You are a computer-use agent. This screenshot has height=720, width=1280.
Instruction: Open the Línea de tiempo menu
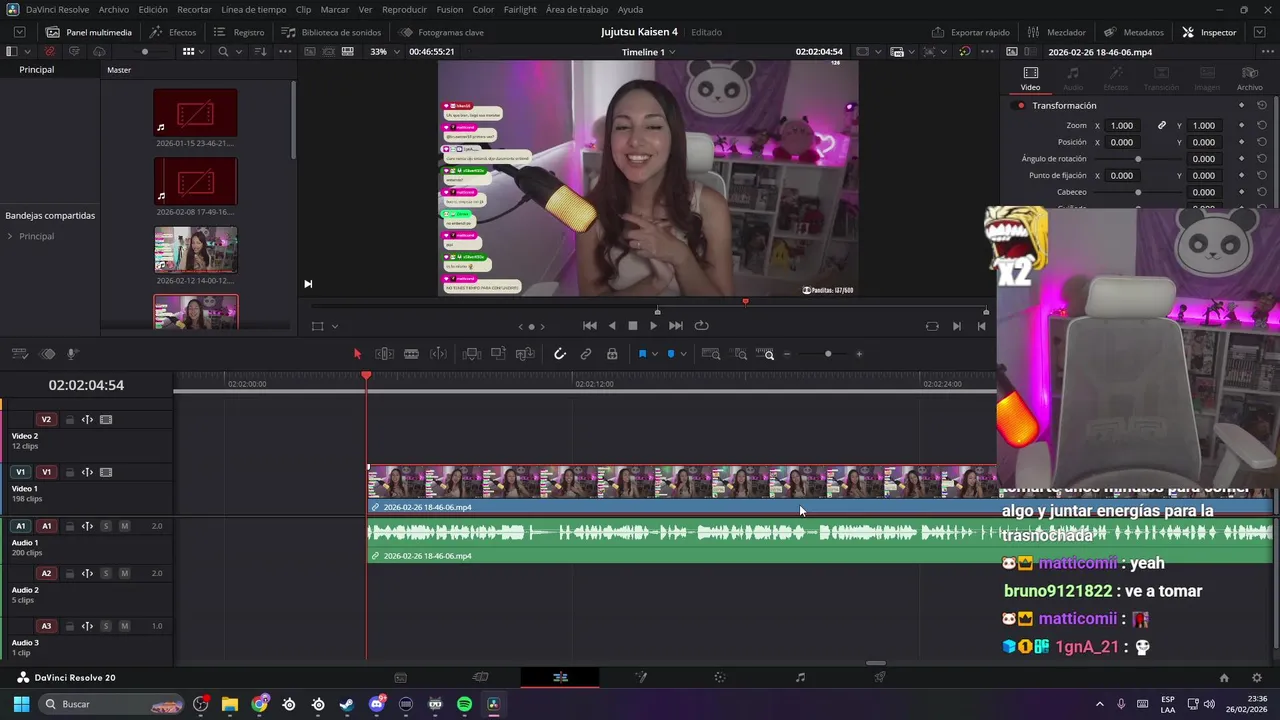coord(254,9)
